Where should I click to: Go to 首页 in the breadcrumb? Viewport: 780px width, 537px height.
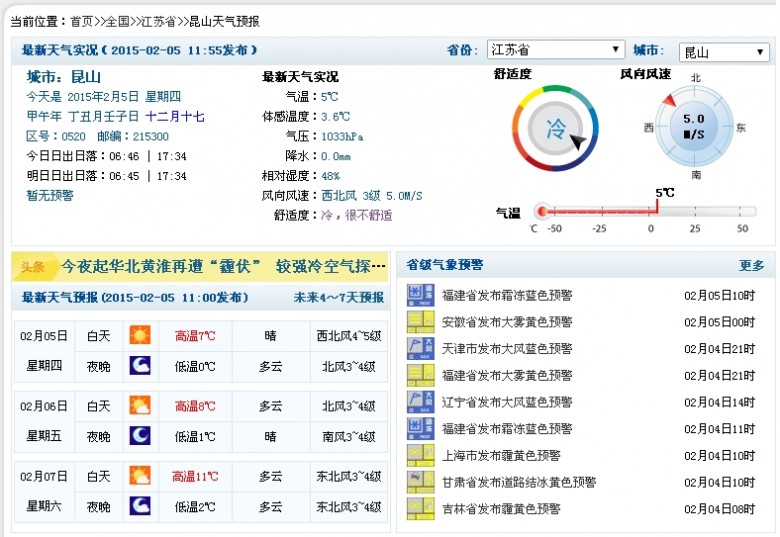82,20
